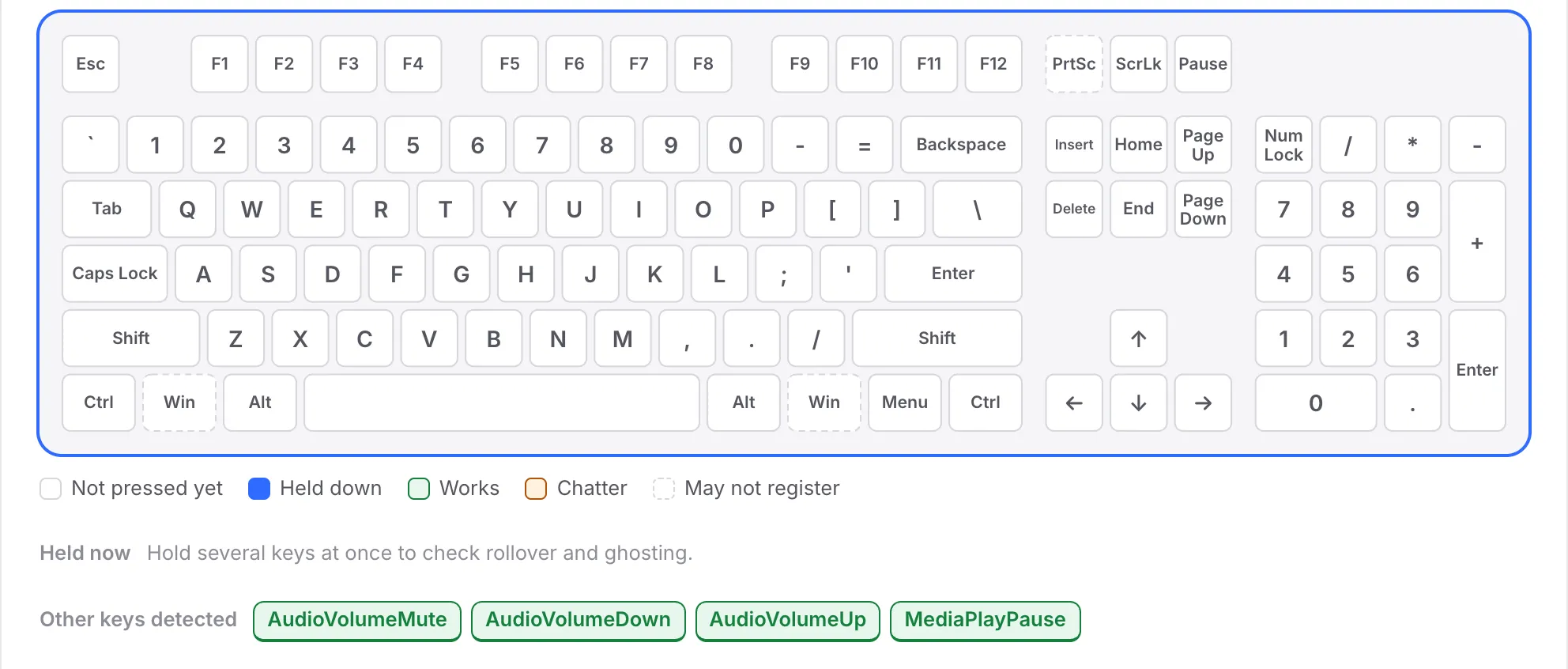The height and width of the screenshot is (669, 1568).
Task: Click the Insert key
Action: click(1074, 145)
